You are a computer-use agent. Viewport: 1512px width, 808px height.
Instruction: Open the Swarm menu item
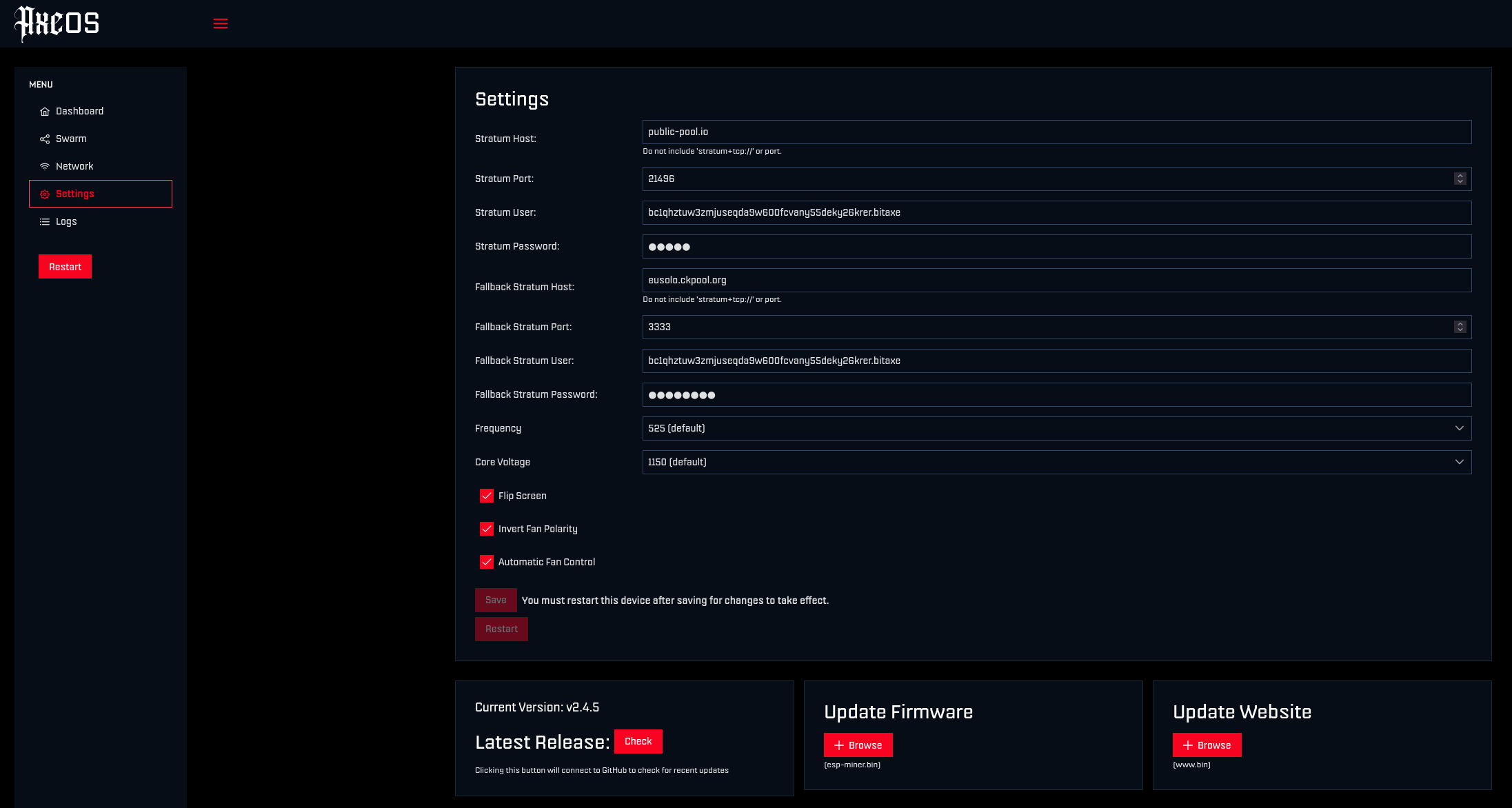point(71,139)
